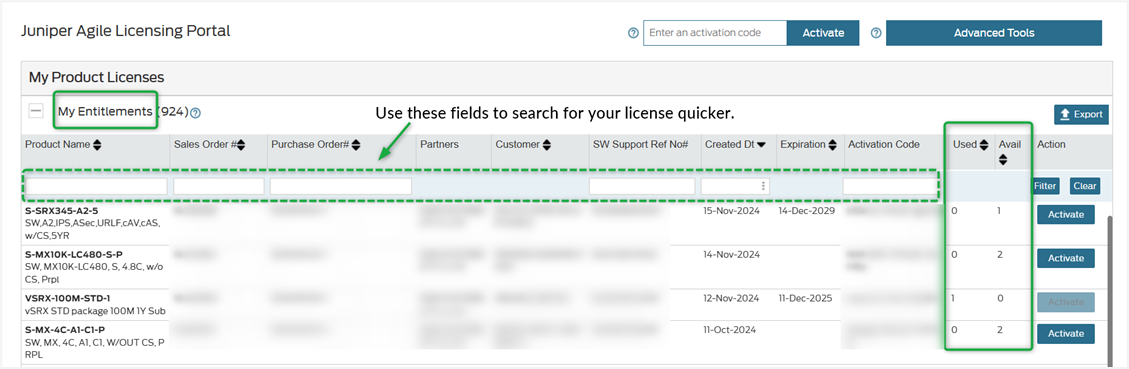The image size is (1129, 369).
Task: Open Advanced Tools
Action: tap(994, 33)
